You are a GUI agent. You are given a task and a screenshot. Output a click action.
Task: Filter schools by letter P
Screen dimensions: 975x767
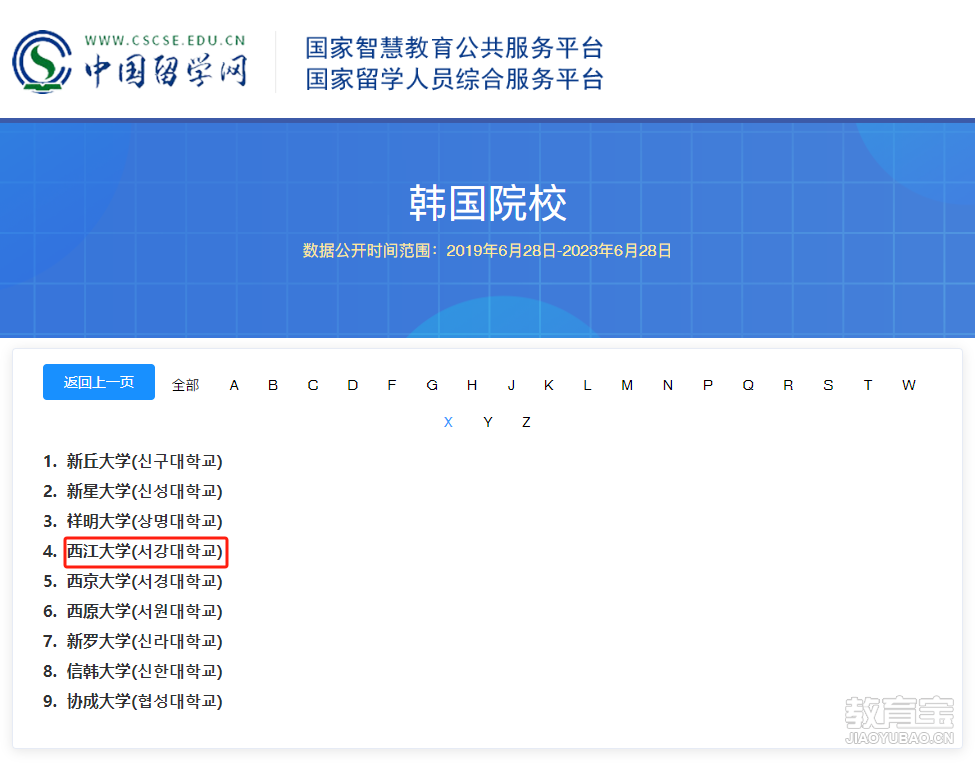(x=708, y=385)
